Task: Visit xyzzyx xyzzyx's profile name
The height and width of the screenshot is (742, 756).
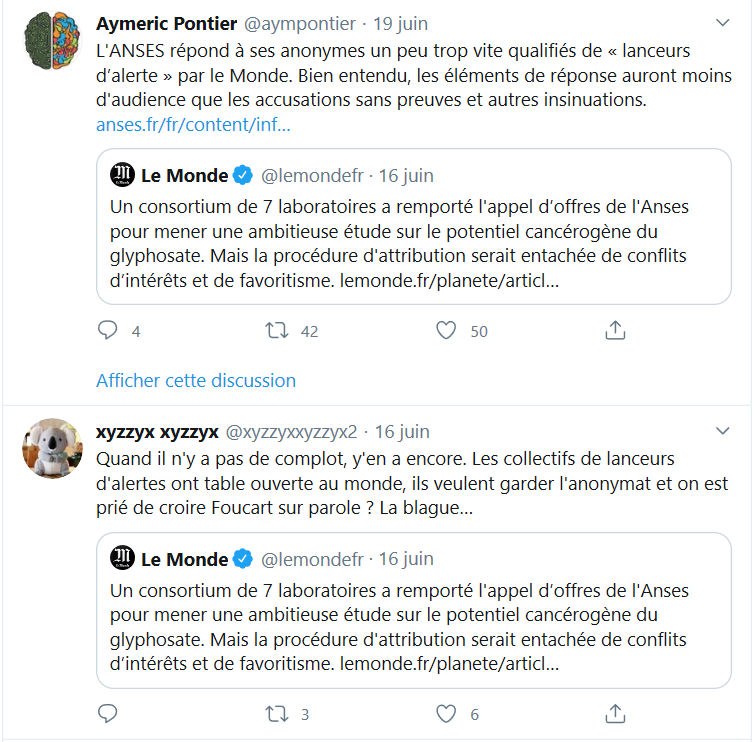Action: 157,432
